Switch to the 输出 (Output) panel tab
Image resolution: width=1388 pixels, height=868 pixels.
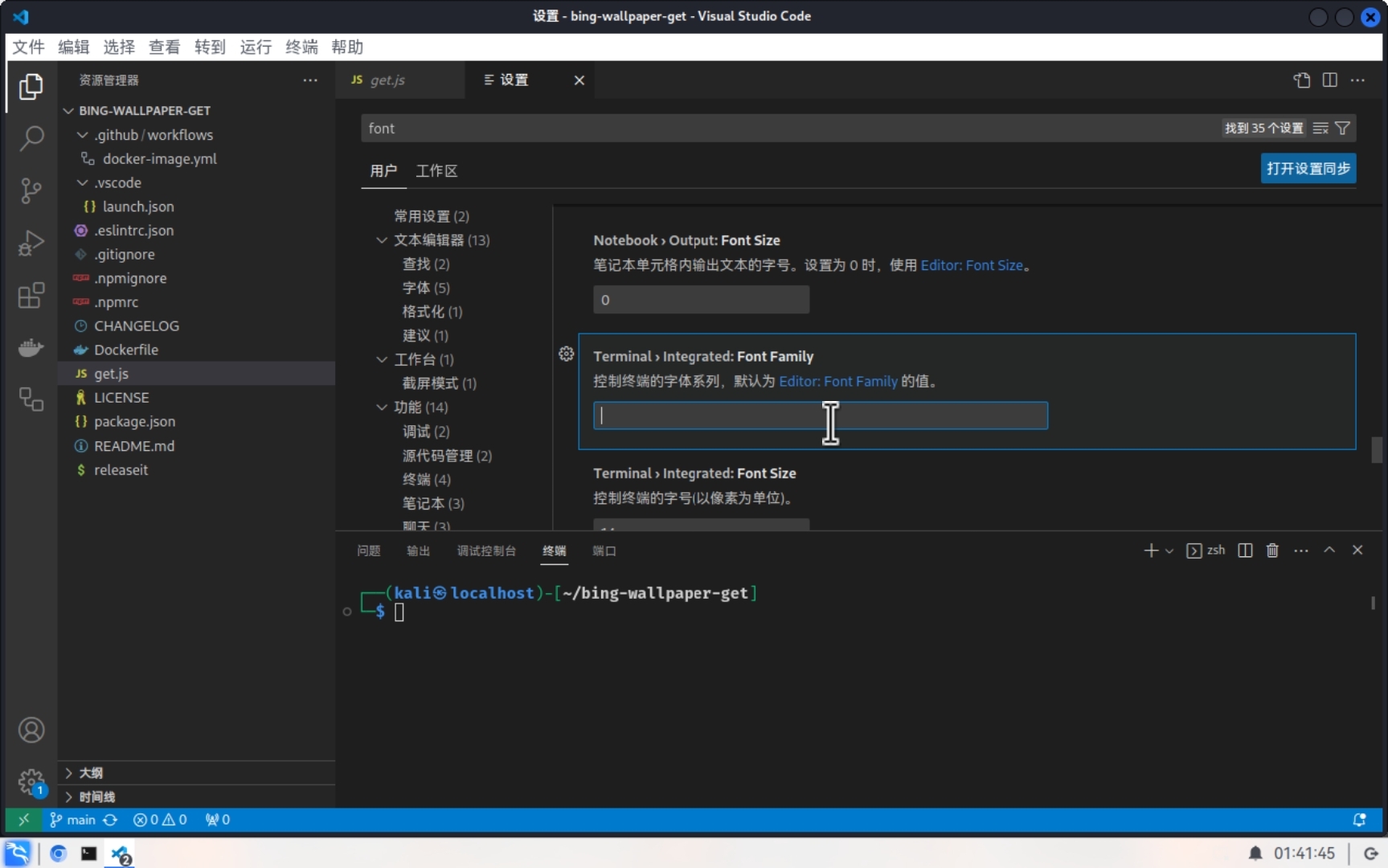[418, 551]
